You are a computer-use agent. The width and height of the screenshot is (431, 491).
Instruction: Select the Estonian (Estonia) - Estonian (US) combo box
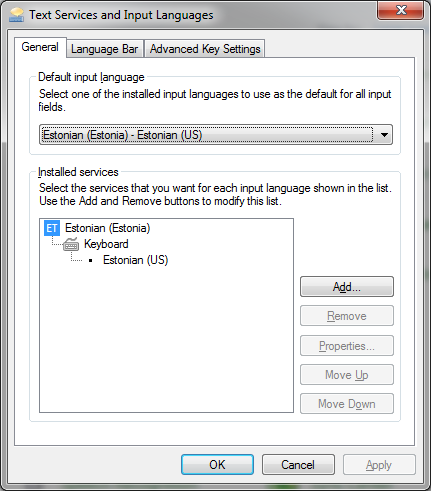click(x=216, y=135)
